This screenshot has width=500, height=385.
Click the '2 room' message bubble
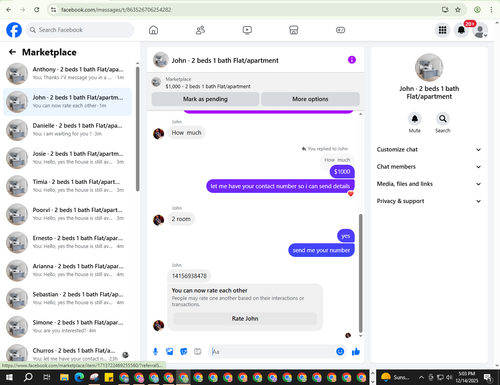coord(181,219)
